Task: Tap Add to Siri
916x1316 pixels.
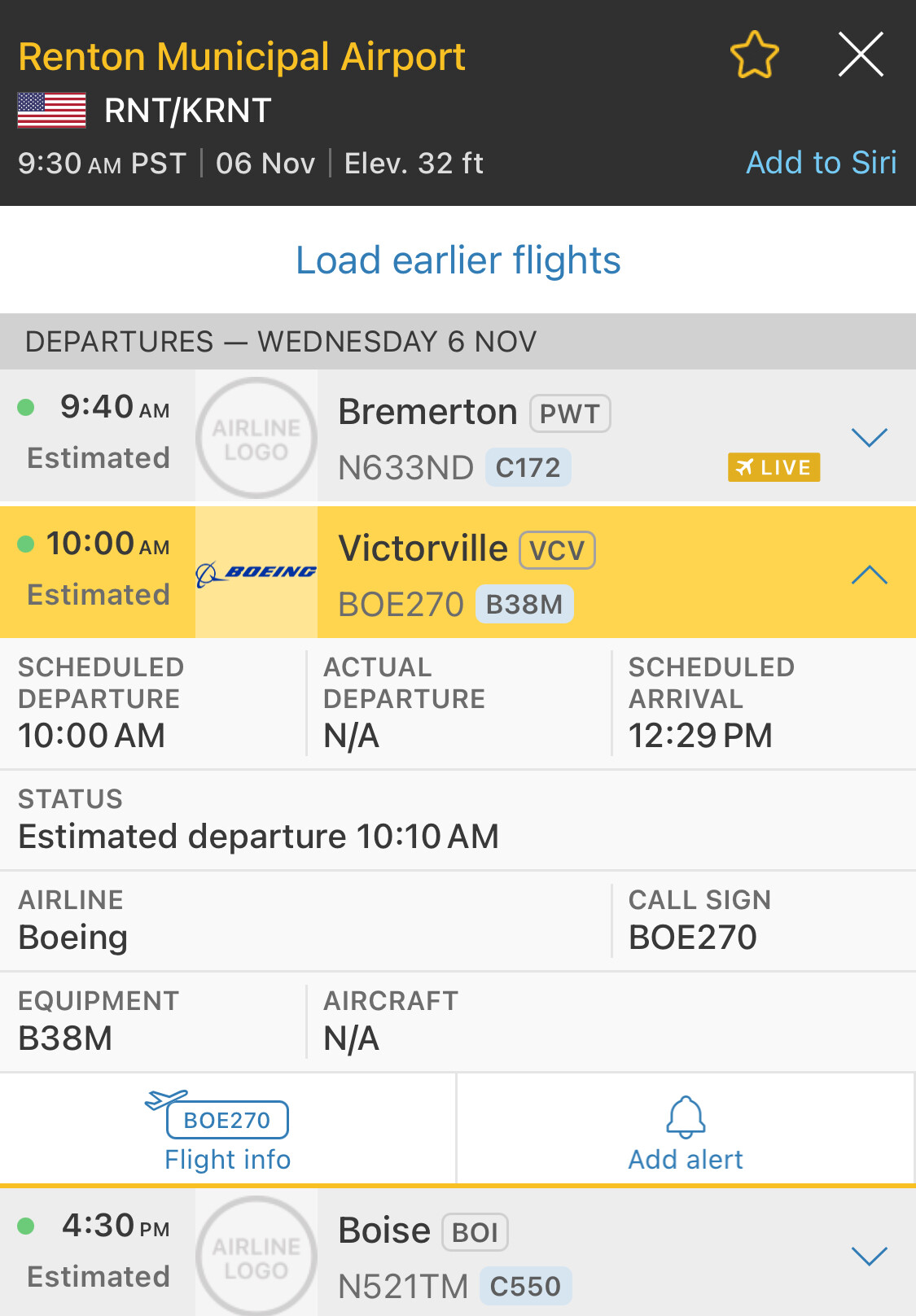Action: [x=821, y=163]
